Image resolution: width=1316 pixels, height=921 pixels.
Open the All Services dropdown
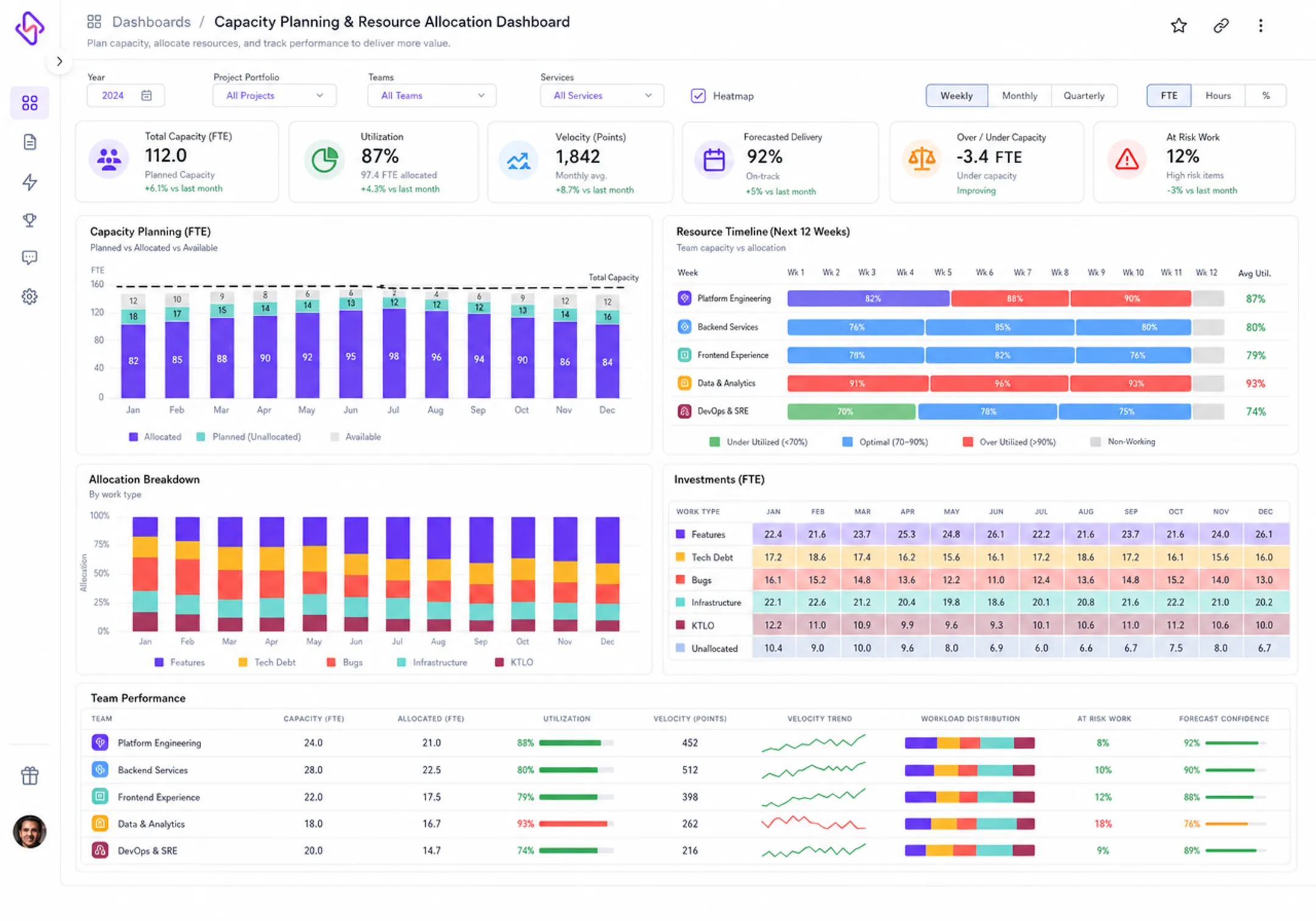(602, 96)
